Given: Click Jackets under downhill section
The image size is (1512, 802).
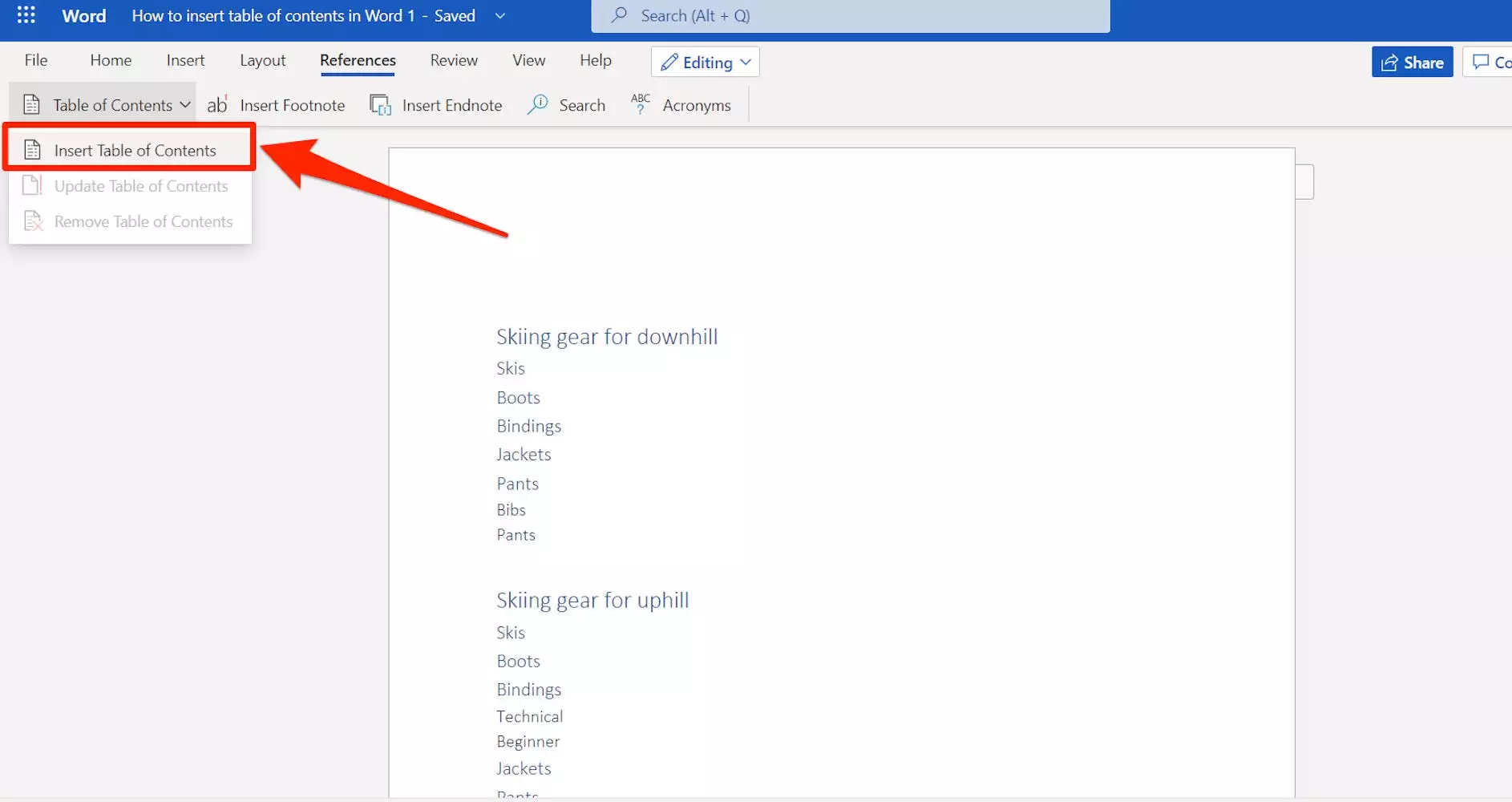Looking at the screenshot, I should point(524,454).
